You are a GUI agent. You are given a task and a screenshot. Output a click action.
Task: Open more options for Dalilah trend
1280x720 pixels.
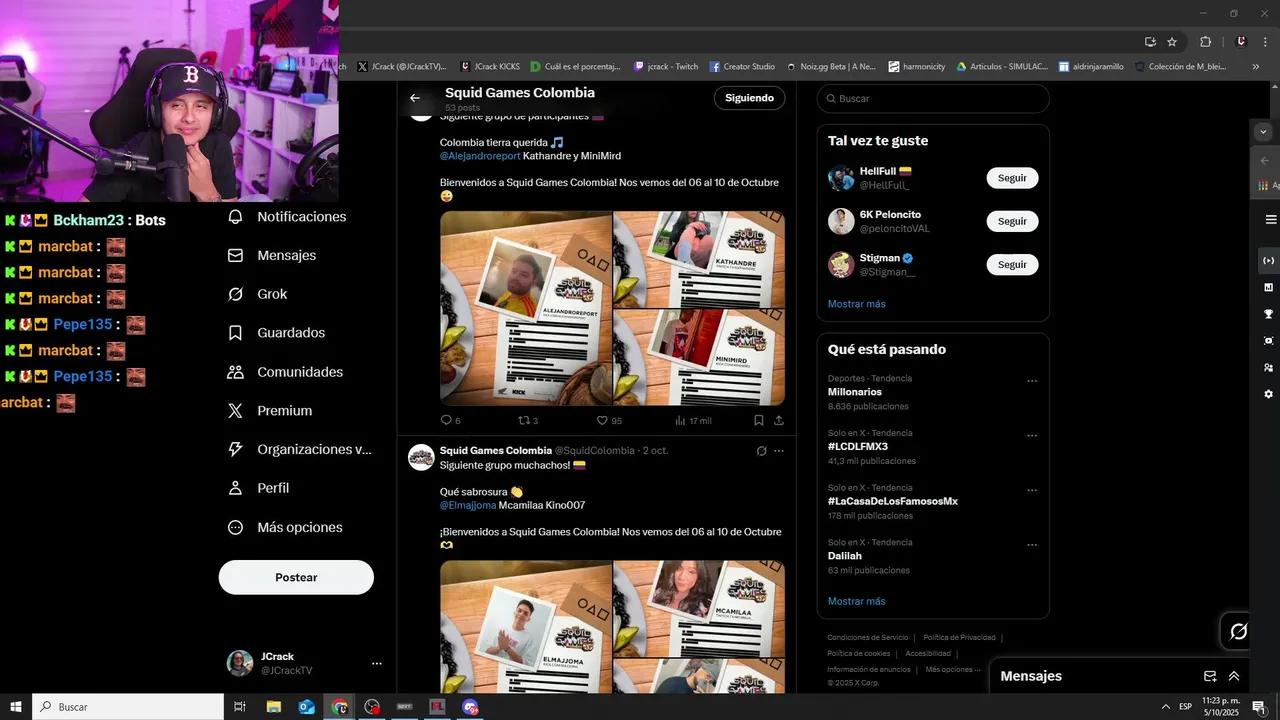point(1032,545)
